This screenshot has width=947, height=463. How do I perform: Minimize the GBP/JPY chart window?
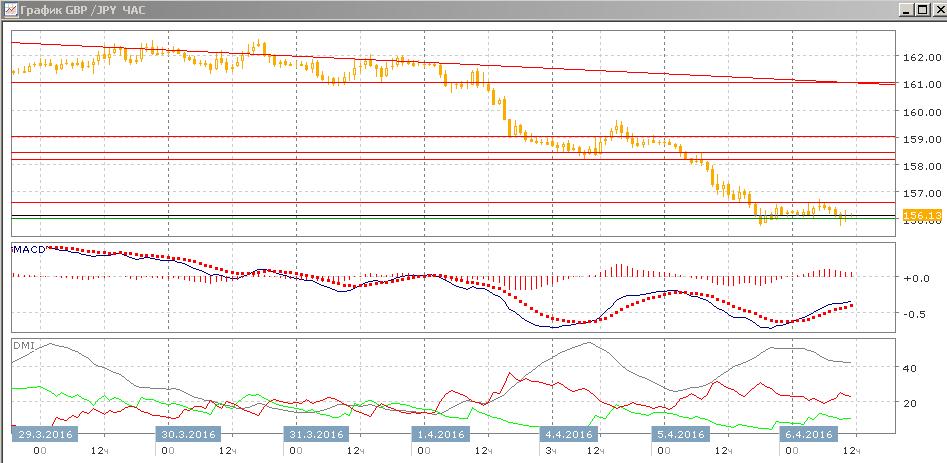907,10
